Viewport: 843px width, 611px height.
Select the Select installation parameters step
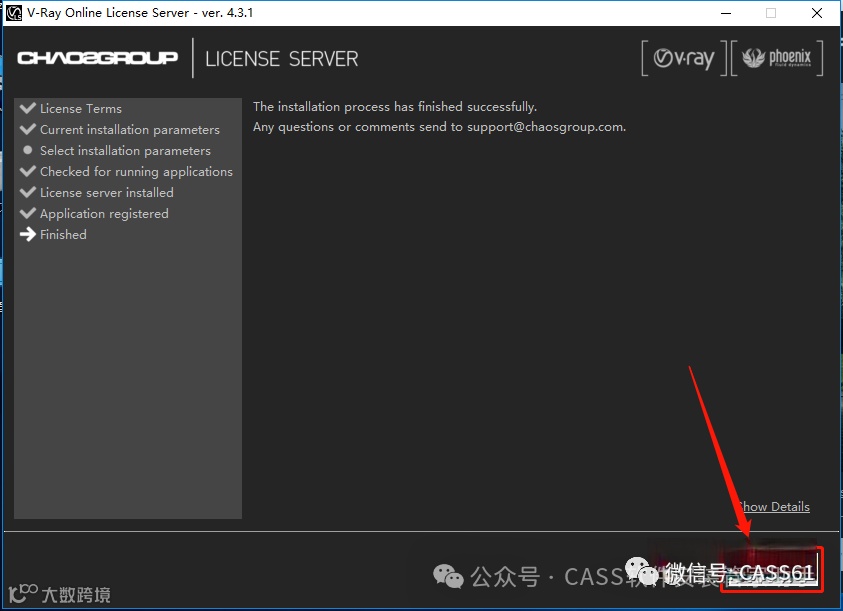click(125, 151)
